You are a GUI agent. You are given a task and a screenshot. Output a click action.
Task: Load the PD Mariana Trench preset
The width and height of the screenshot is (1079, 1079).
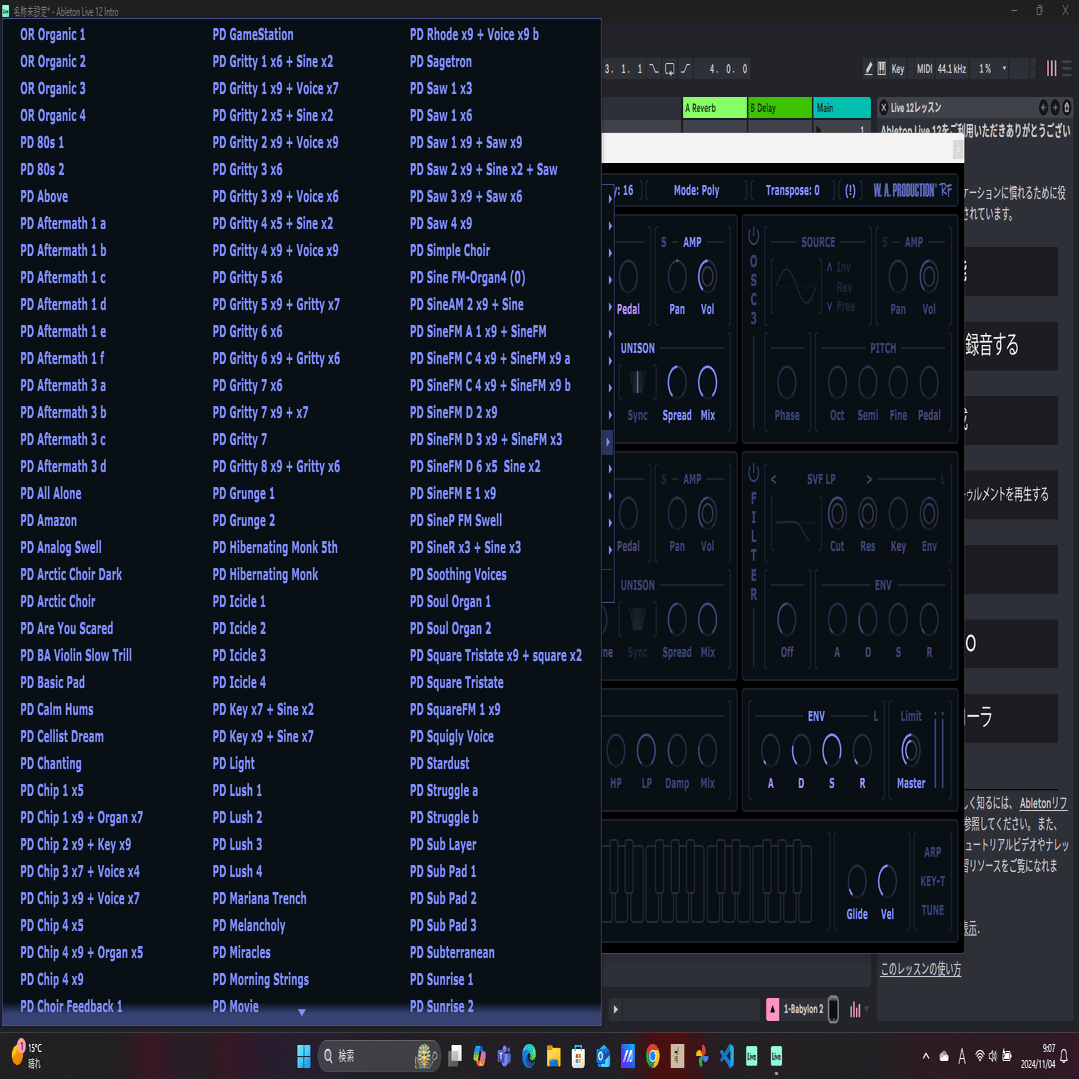click(259, 898)
